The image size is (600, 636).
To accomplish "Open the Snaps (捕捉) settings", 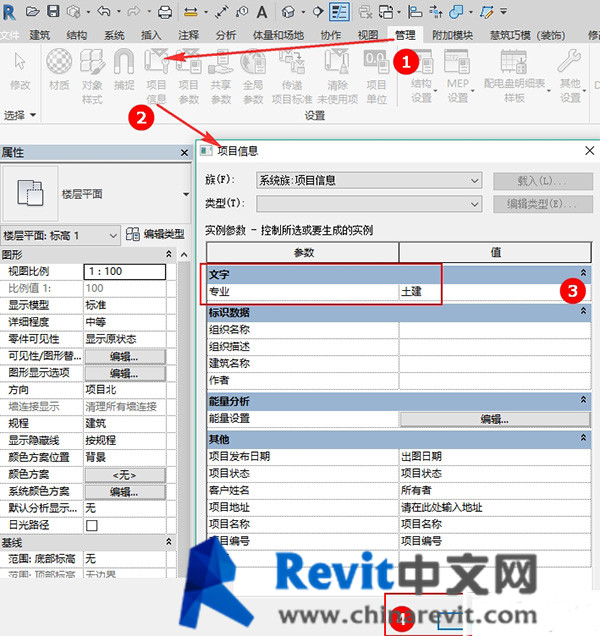I will click(x=124, y=70).
